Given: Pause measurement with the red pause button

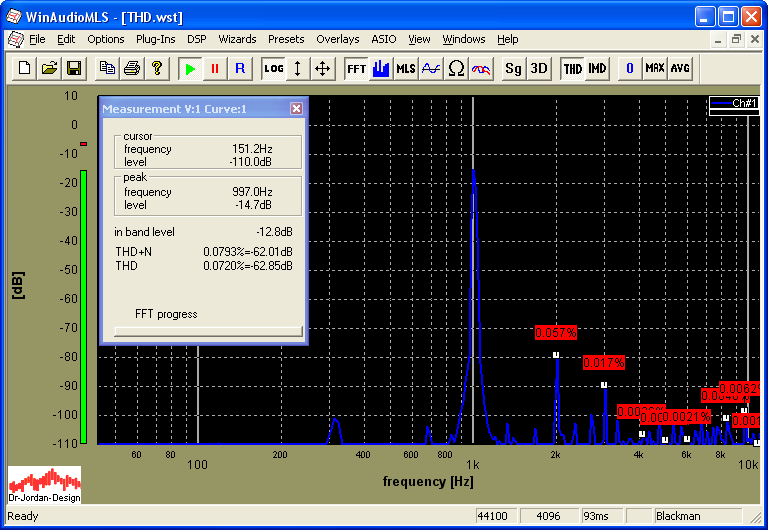Looking at the screenshot, I should (214, 68).
